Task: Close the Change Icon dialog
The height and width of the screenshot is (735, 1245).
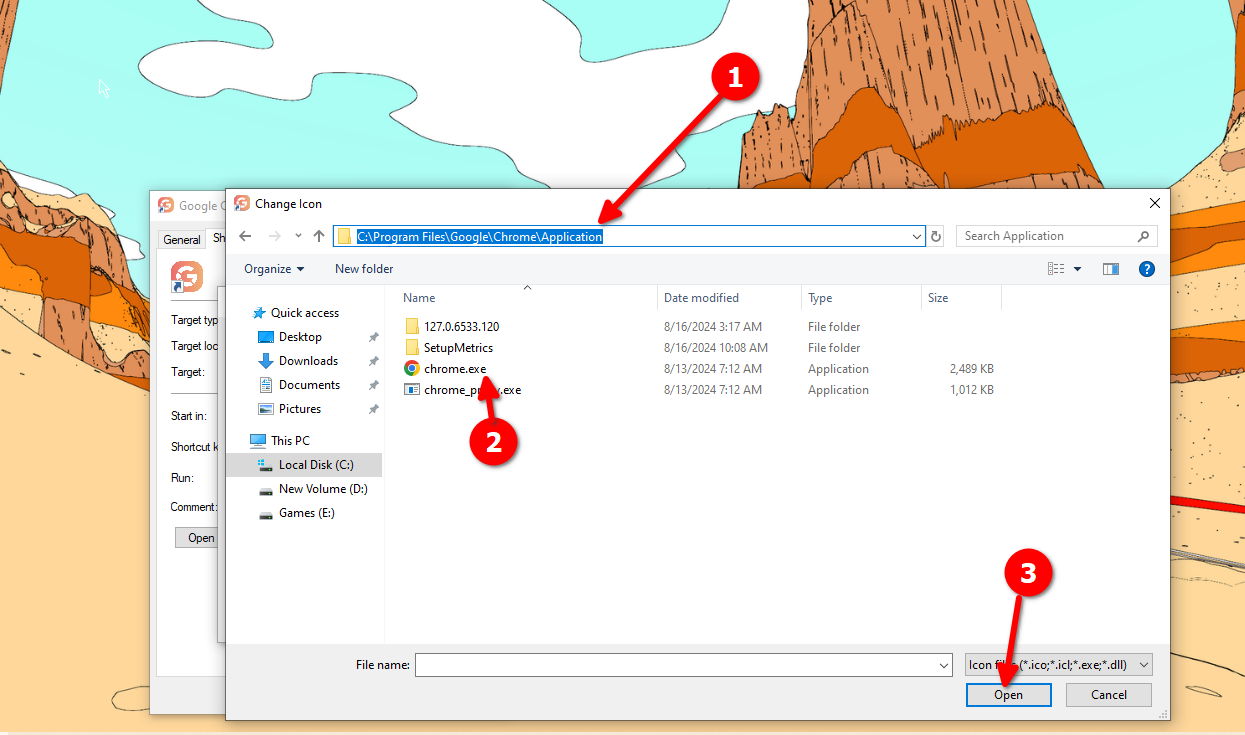Action: click(x=1154, y=203)
